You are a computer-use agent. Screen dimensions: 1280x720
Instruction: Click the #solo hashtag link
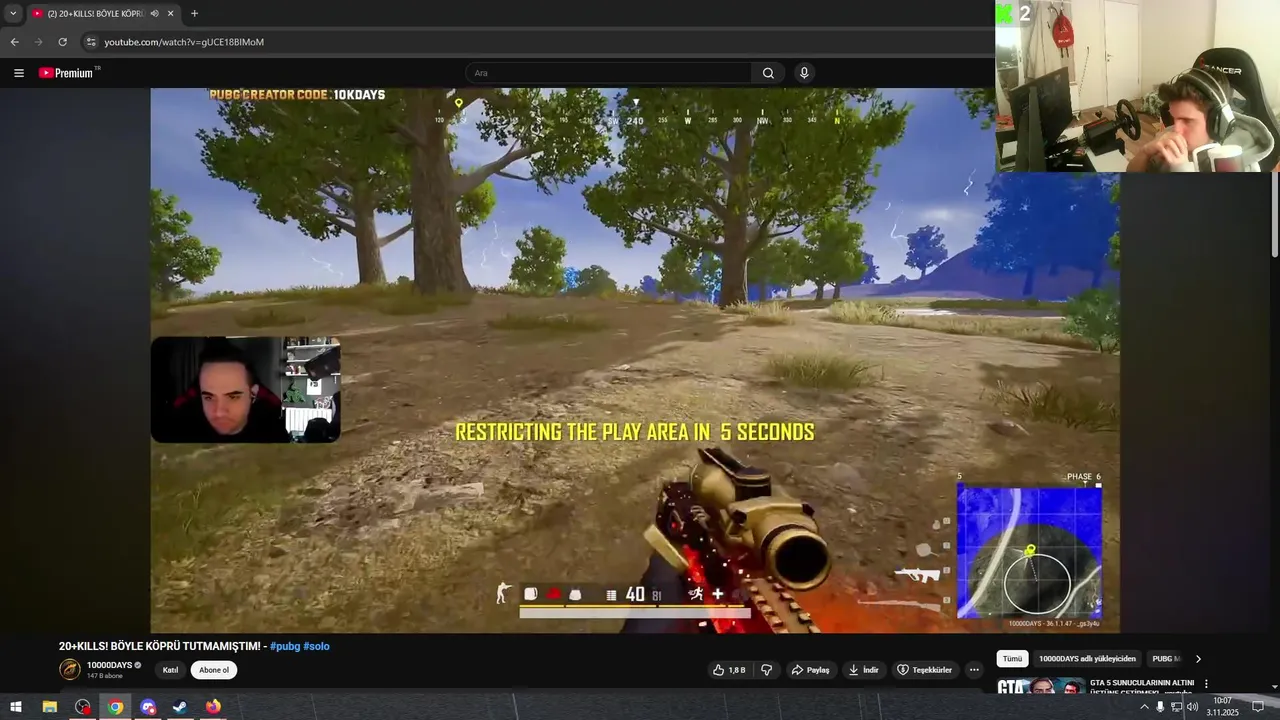(x=316, y=646)
